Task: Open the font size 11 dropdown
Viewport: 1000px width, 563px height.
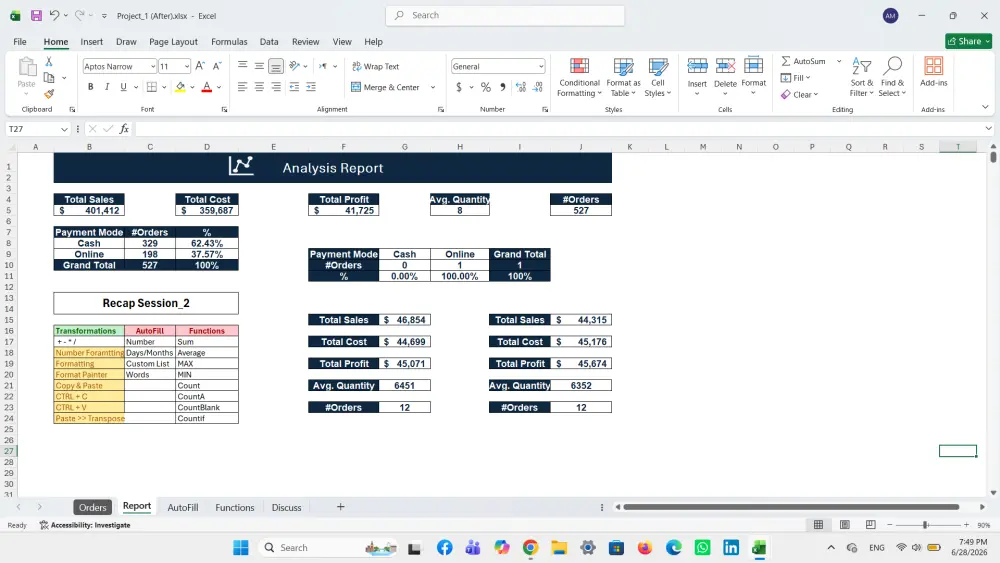Action: click(186, 66)
